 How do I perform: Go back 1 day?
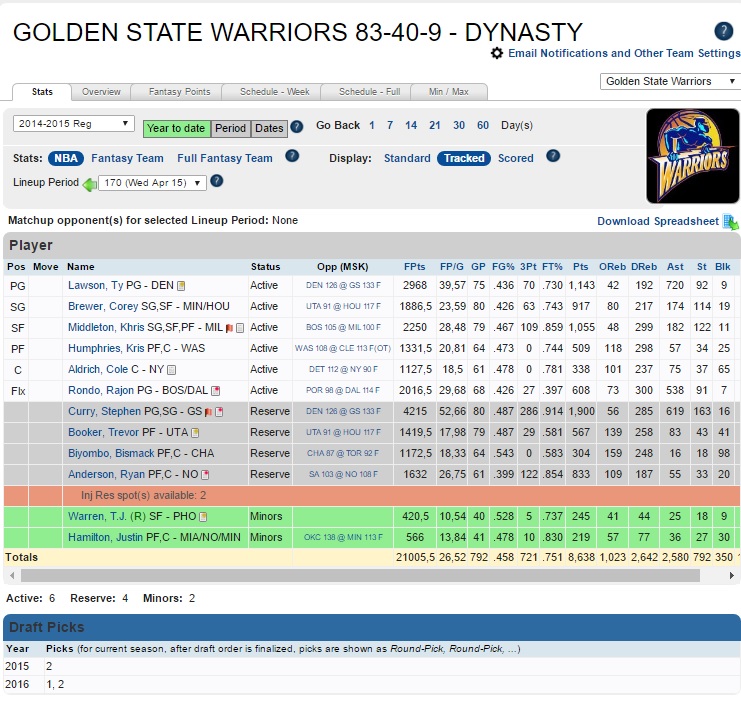(x=372, y=125)
